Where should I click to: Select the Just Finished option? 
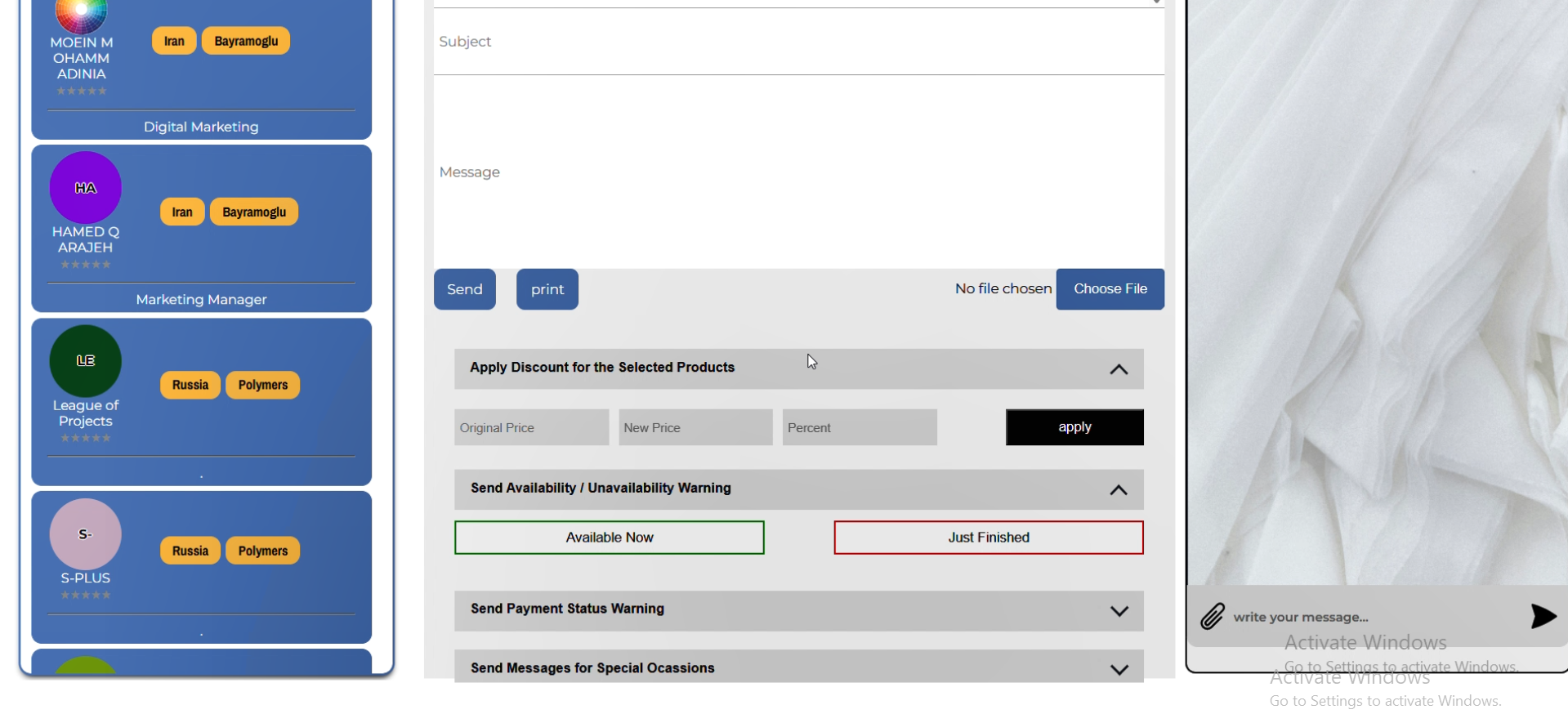click(x=989, y=538)
